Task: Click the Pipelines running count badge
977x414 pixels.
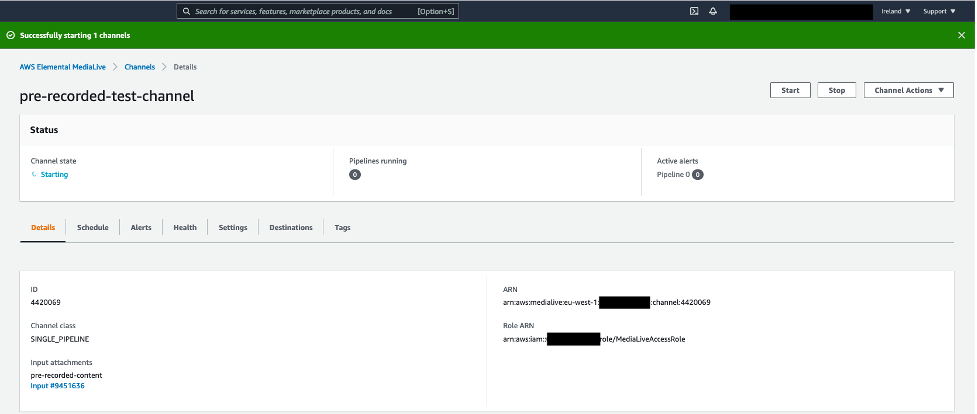Action: point(355,175)
